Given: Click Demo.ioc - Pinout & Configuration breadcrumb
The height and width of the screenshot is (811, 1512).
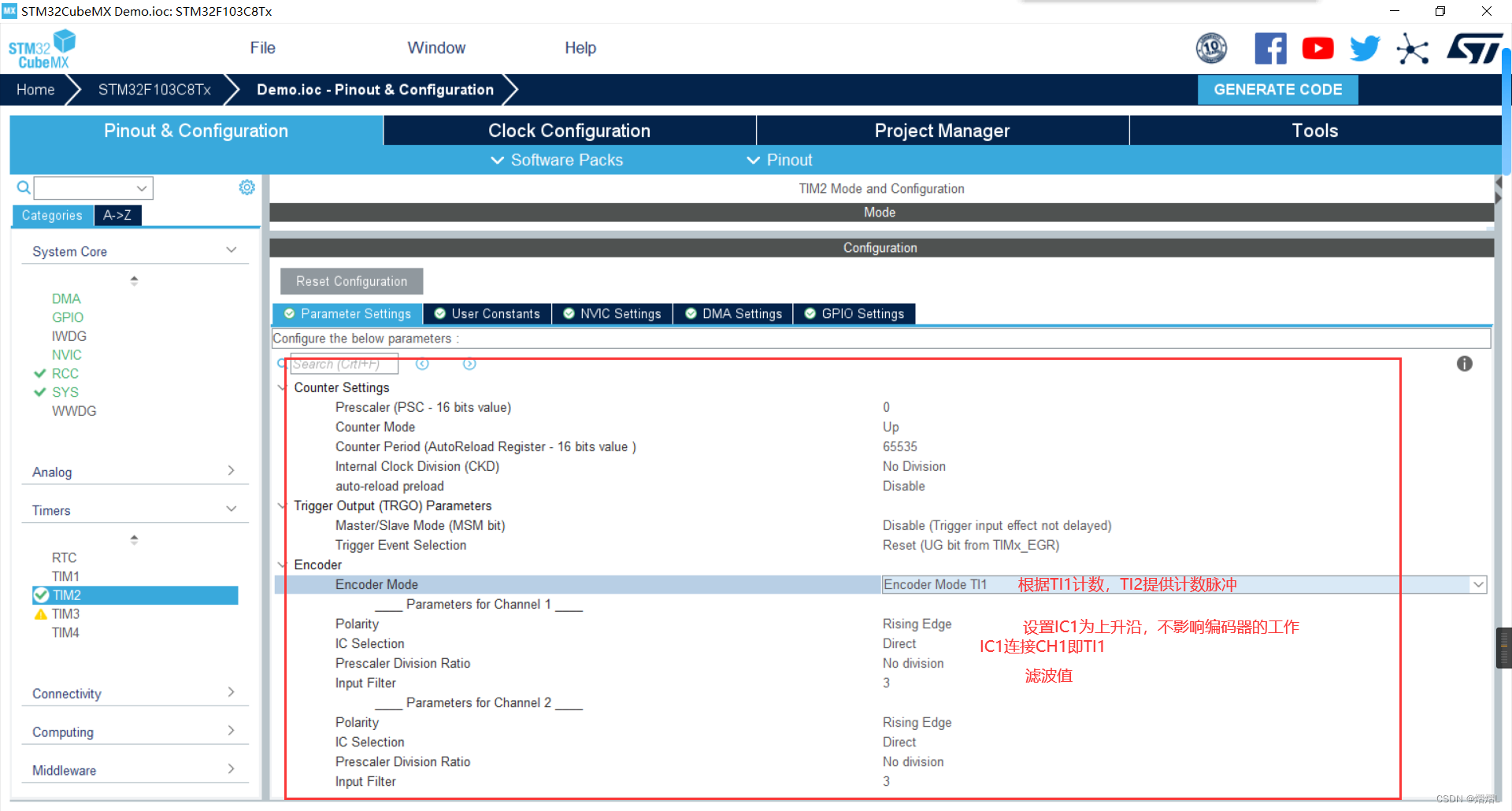Looking at the screenshot, I should (375, 90).
